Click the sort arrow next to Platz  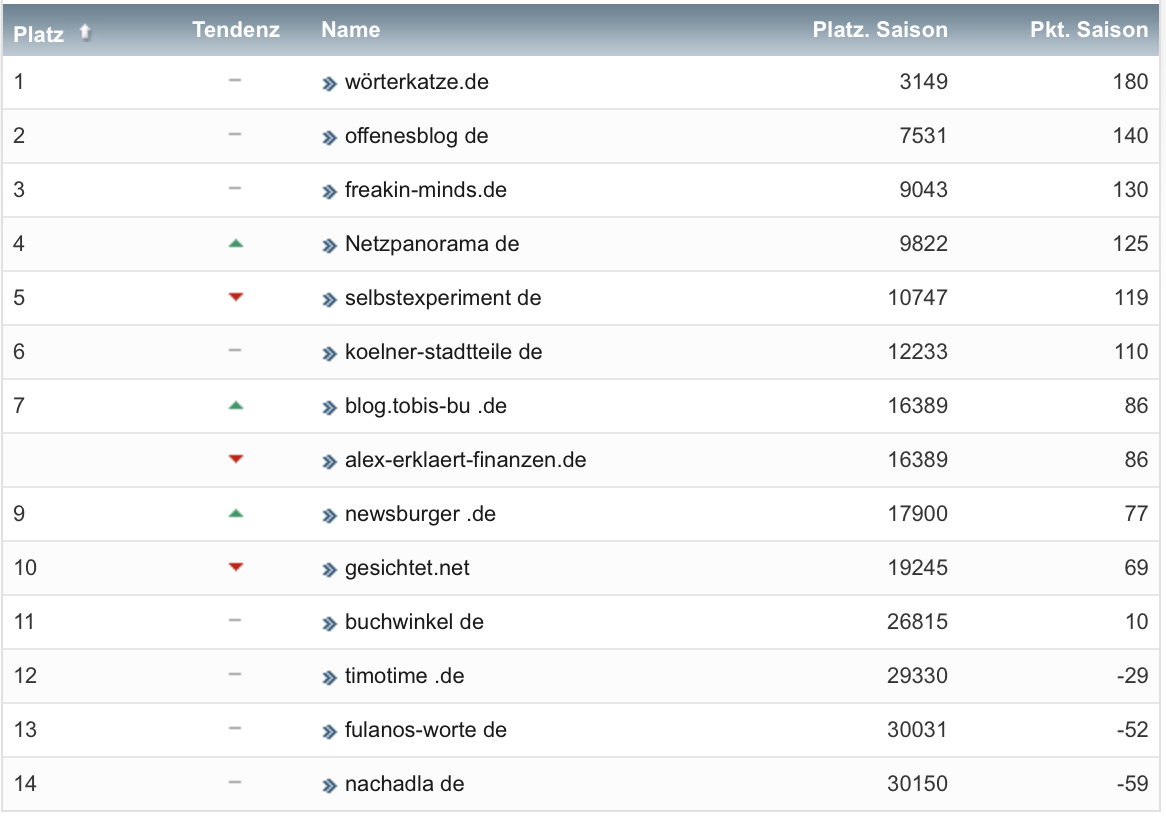coord(86,32)
